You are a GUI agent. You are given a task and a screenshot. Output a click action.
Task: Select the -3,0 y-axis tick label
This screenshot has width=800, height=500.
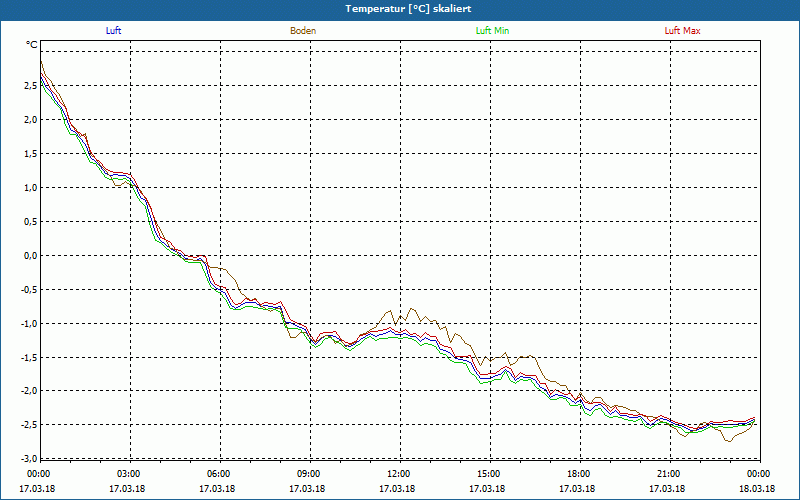coord(27,459)
